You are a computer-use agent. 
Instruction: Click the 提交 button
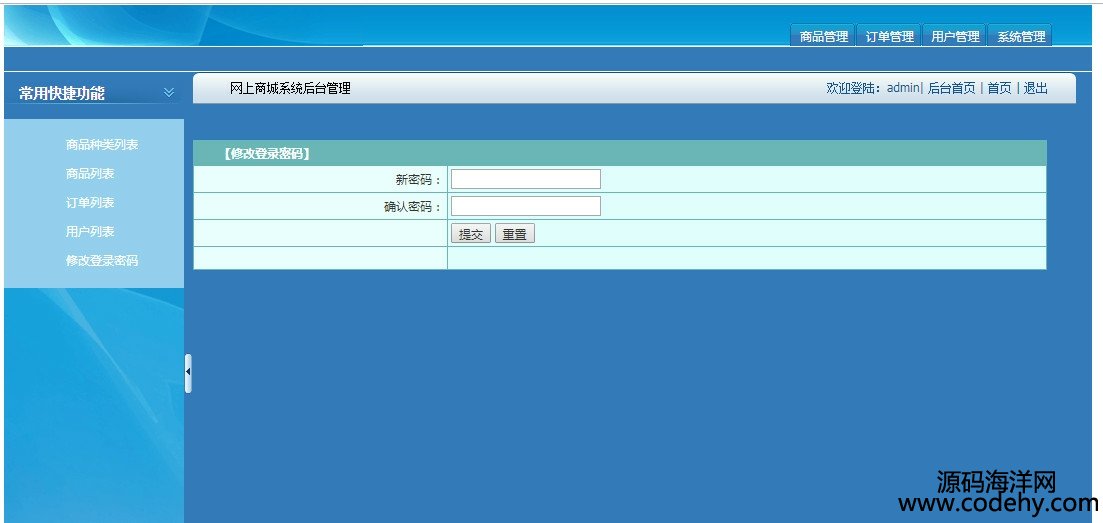click(x=471, y=234)
